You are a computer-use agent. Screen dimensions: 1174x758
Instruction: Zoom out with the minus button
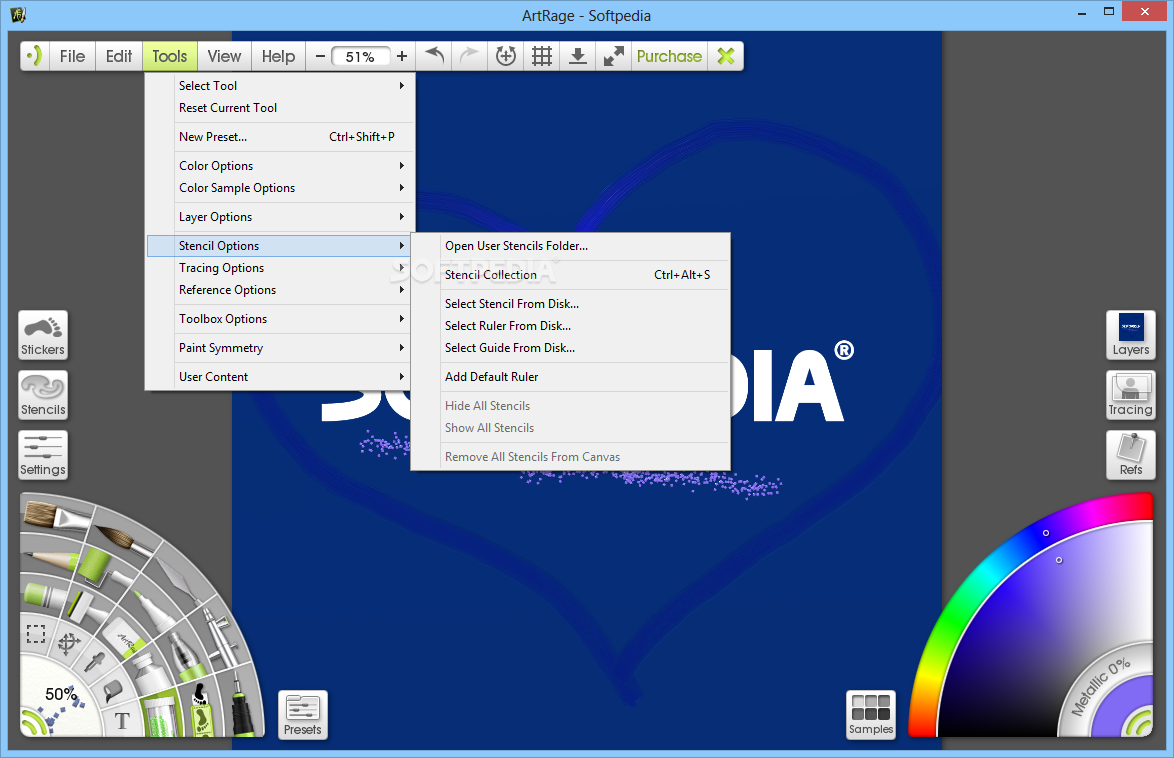(320, 56)
